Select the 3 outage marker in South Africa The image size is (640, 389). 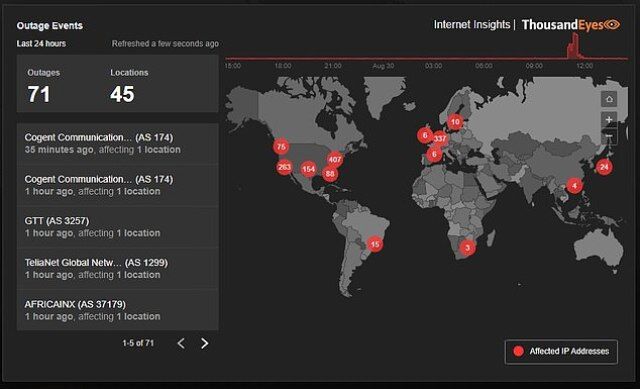pos(467,247)
